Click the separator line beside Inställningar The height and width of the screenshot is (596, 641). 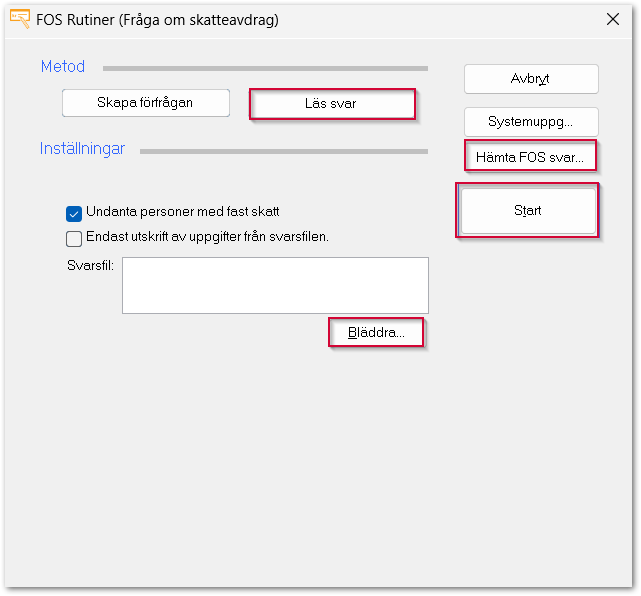pyautogui.click(x=284, y=152)
